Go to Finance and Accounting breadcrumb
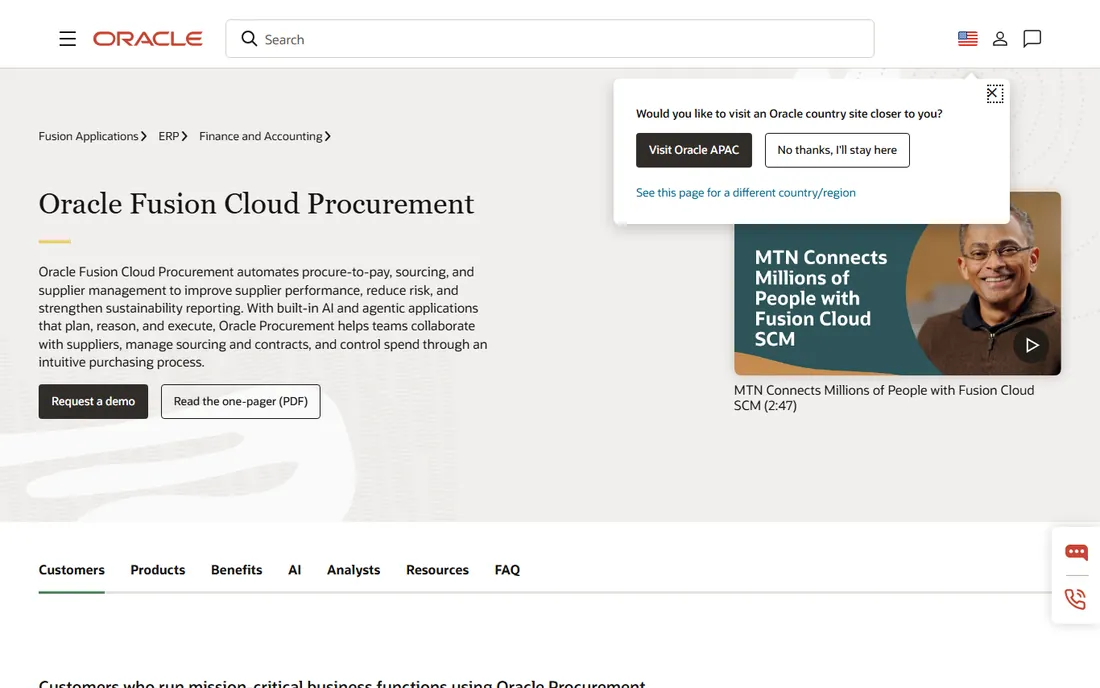 (x=260, y=136)
